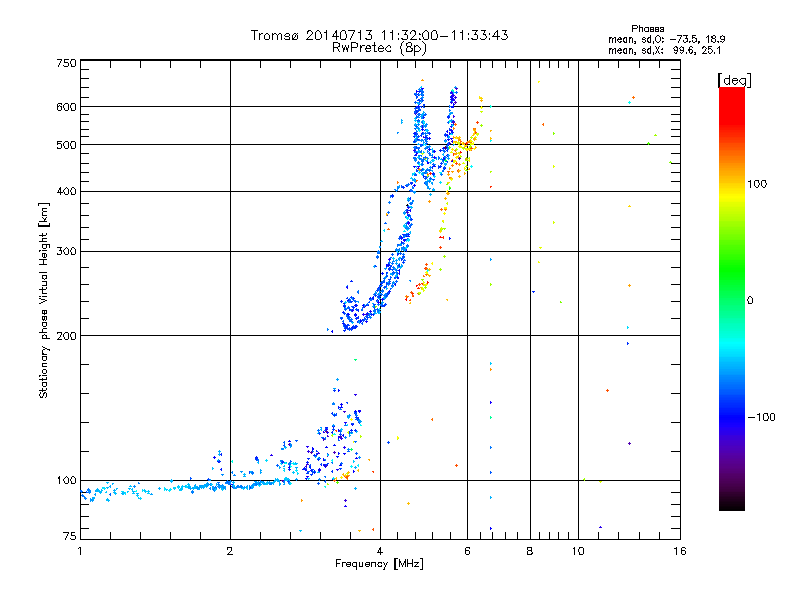Click the x-axis tick label '4'
Image resolution: width=800 pixels, height=600 pixels.
point(380,551)
